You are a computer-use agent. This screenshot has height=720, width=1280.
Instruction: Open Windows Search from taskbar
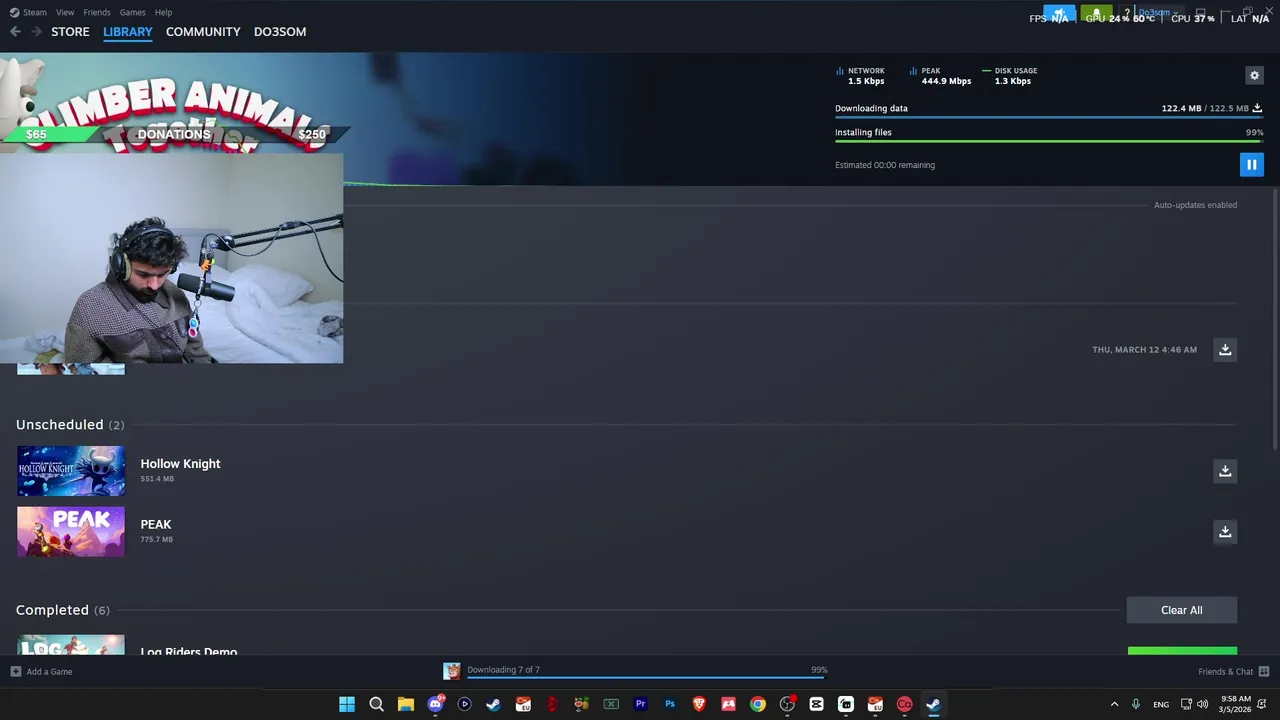coord(376,704)
